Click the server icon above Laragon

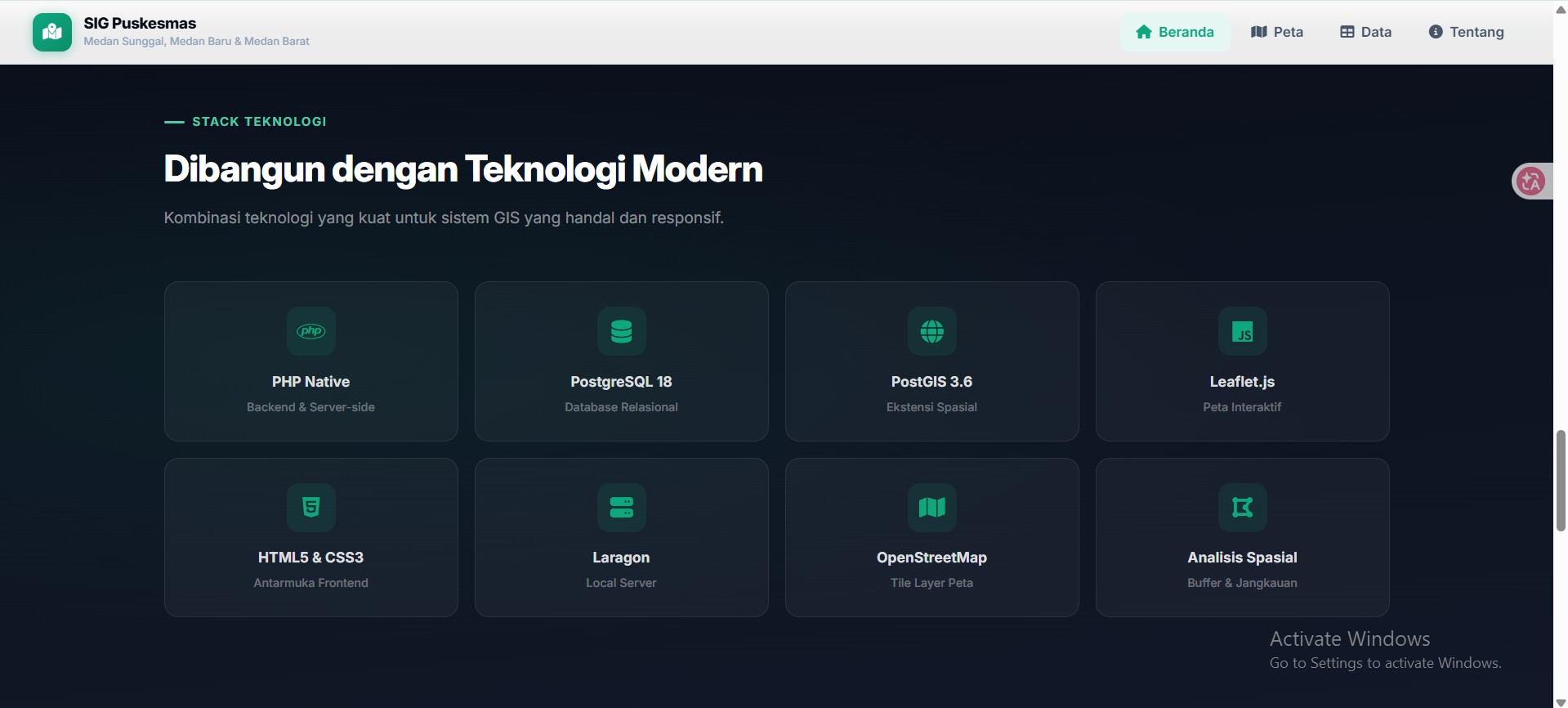(x=621, y=507)
